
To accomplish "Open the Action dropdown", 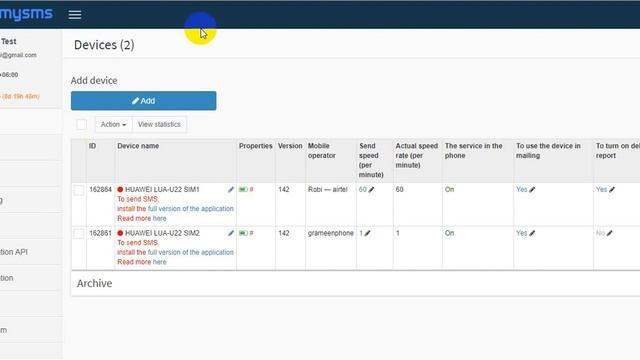I will tap(113, 124).
